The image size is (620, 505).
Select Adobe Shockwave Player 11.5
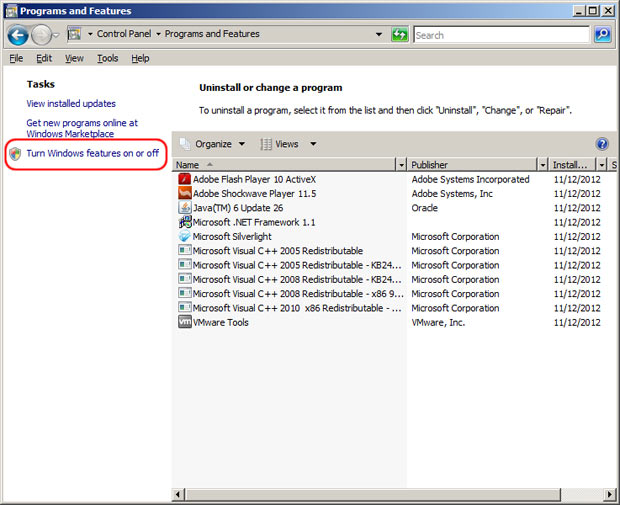[255, 193]
